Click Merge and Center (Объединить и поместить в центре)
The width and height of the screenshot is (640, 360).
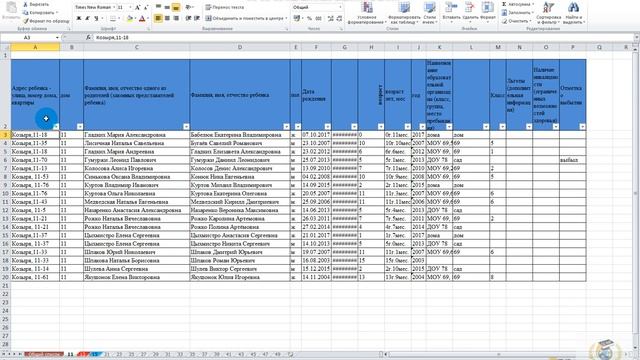[x=246, y=18]
